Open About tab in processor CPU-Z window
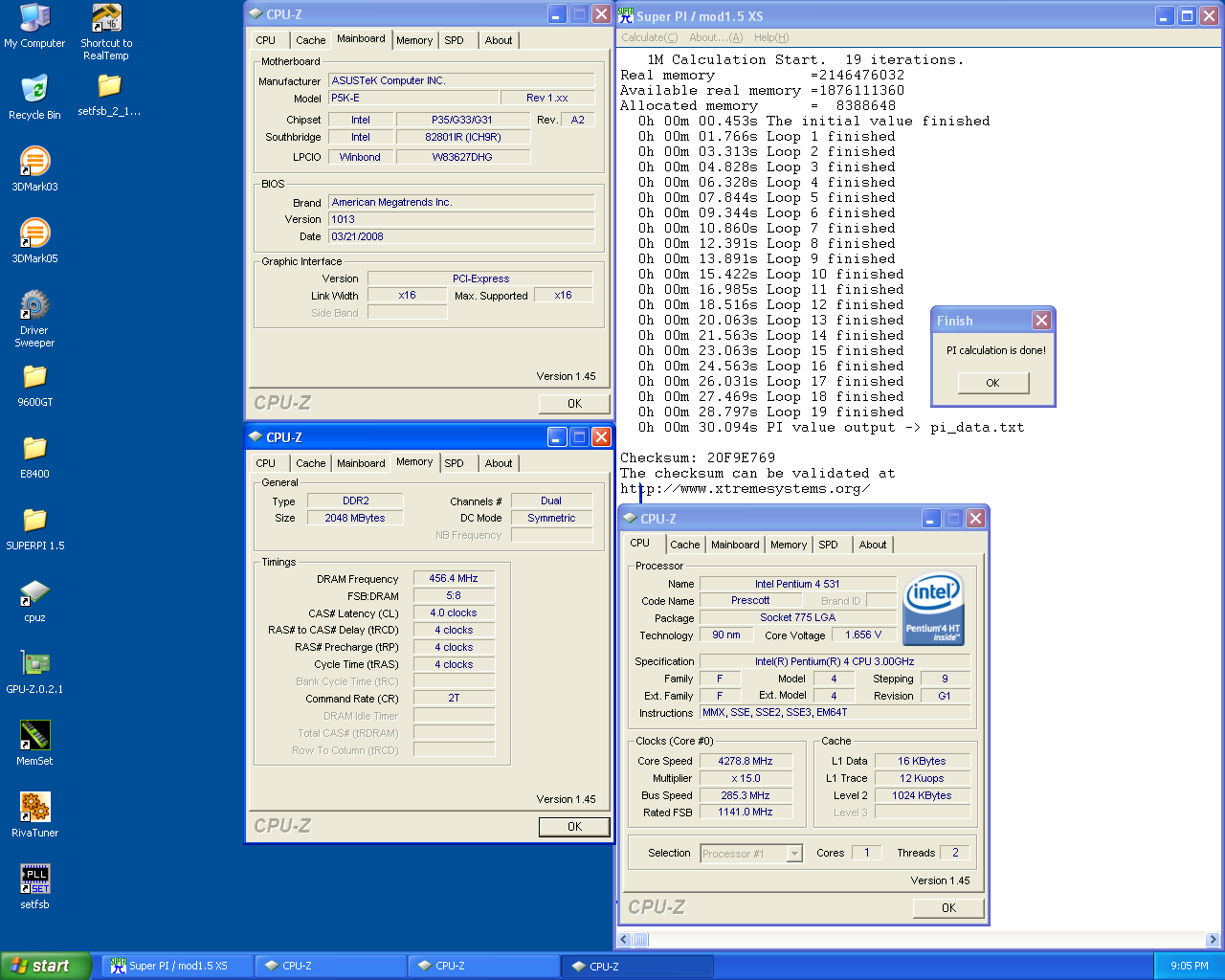This screenshot has width=1225, height=980. 873,545
